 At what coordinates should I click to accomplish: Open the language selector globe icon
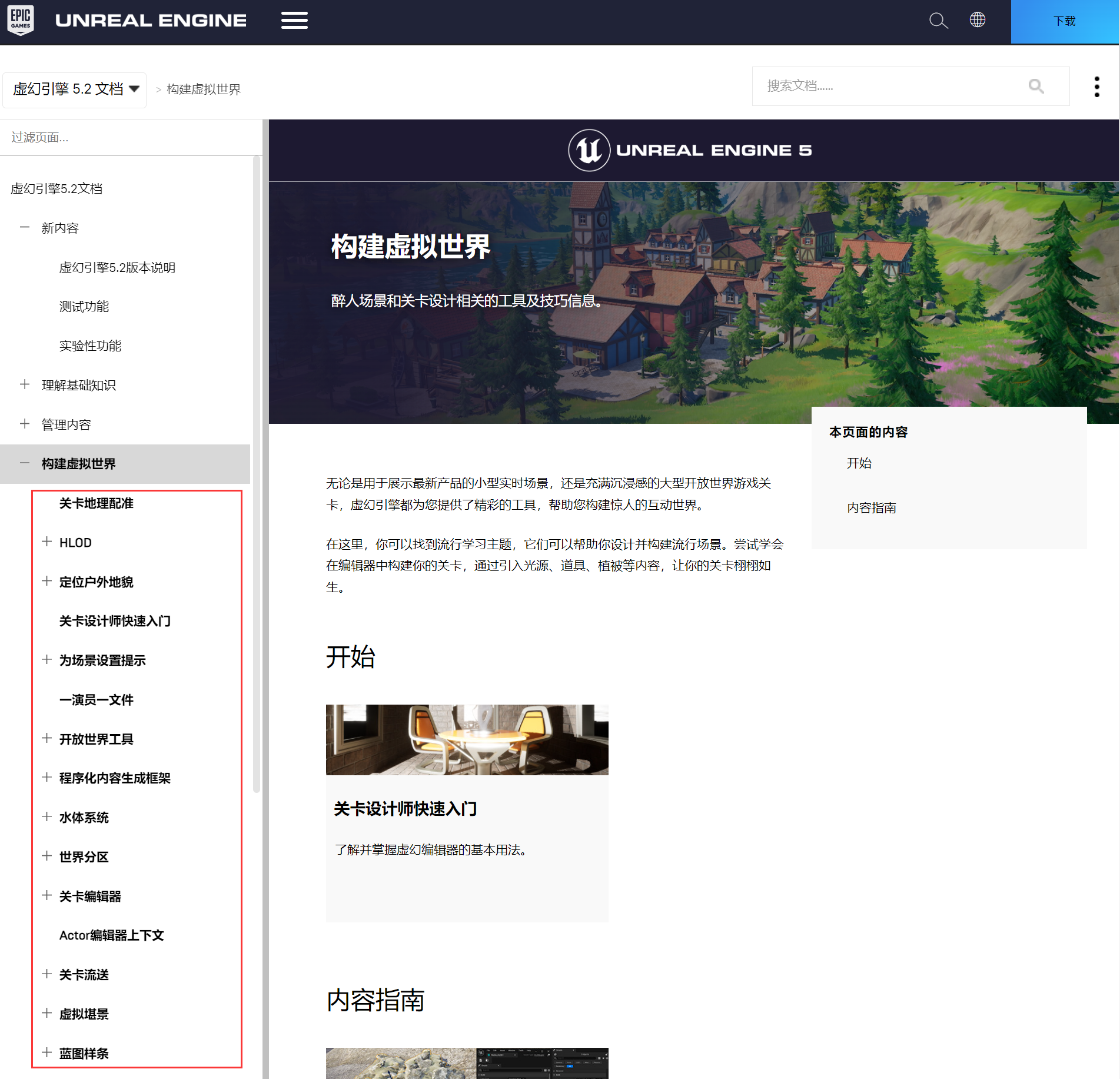[978, 19]
